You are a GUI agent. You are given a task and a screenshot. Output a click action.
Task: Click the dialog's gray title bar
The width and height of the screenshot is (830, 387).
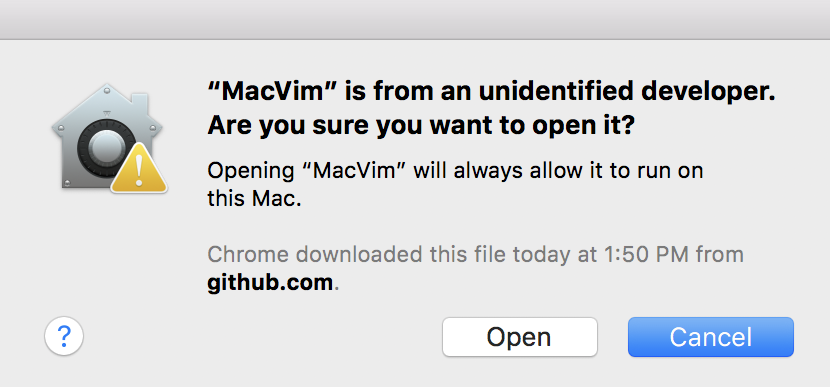pos(415,20)
